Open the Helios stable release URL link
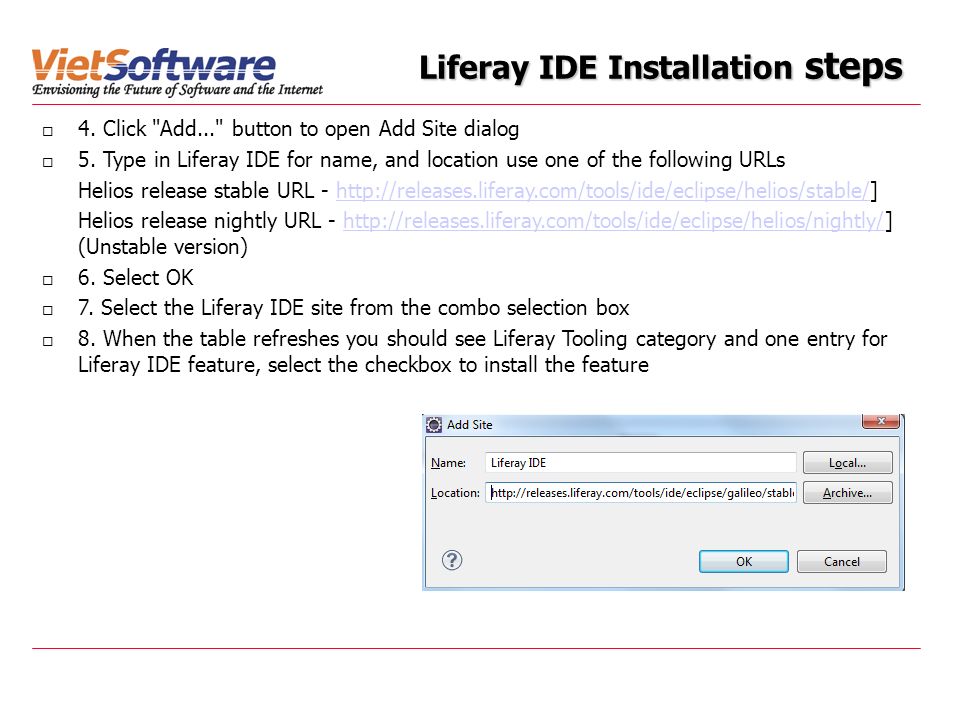Viewport: 960px width, 720px height. (602, 191)
